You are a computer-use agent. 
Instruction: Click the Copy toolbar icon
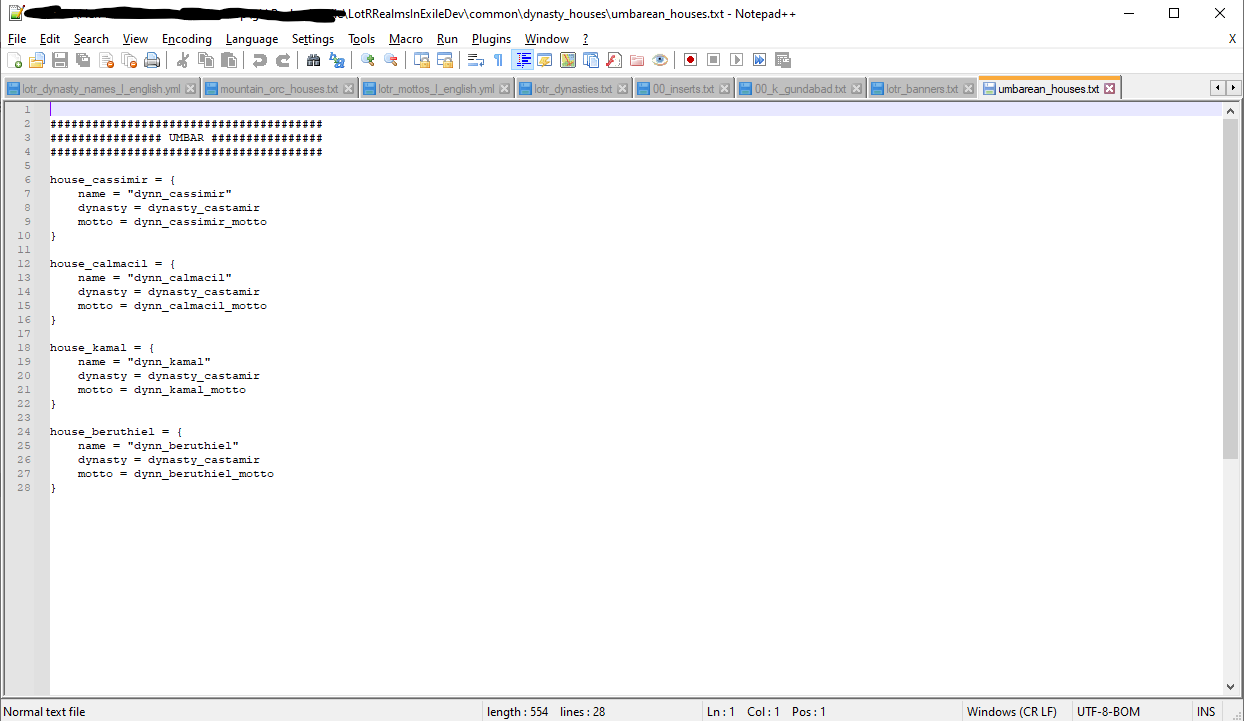pos(206,60)
